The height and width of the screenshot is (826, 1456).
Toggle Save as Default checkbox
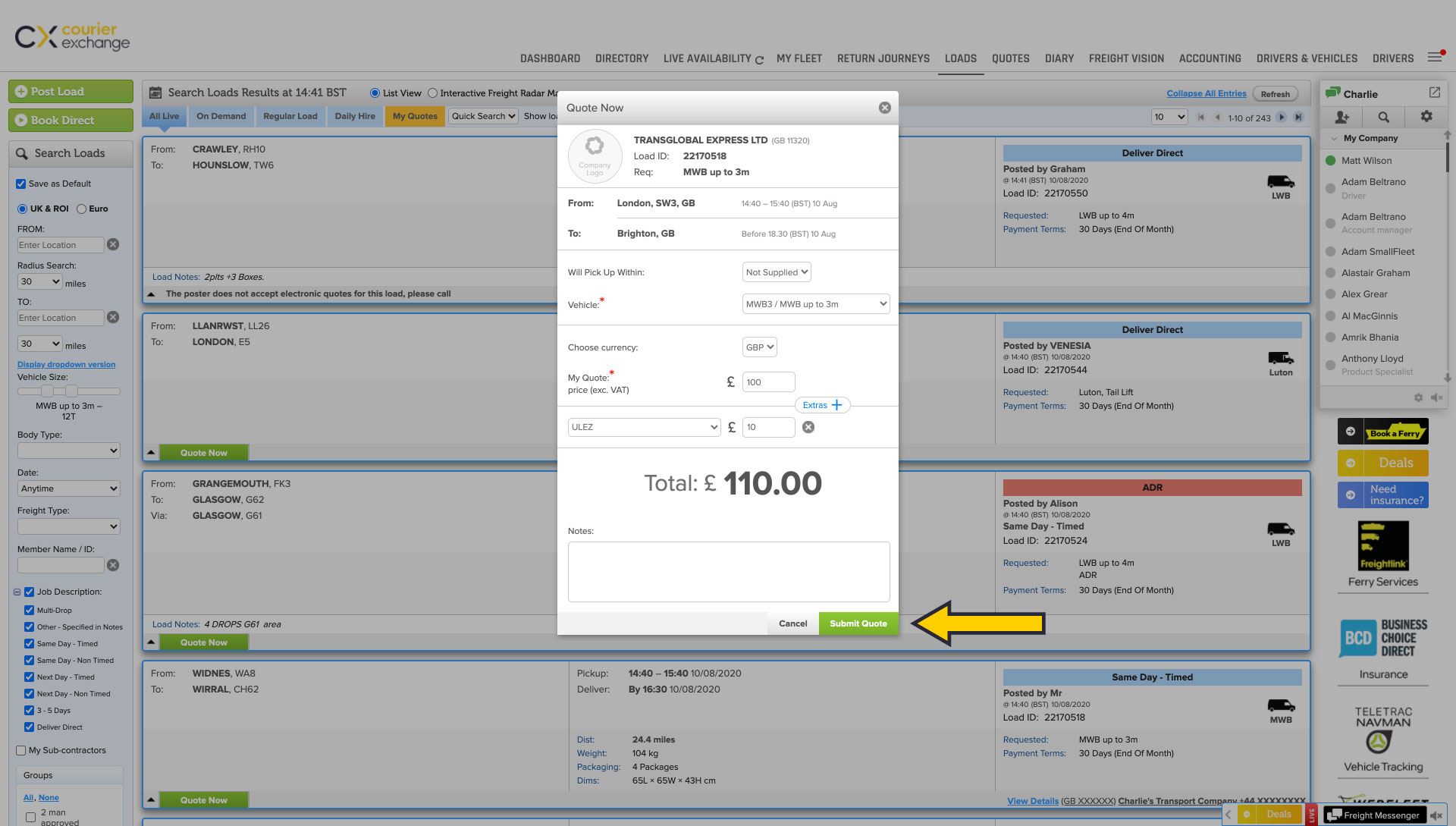[21, 184]
